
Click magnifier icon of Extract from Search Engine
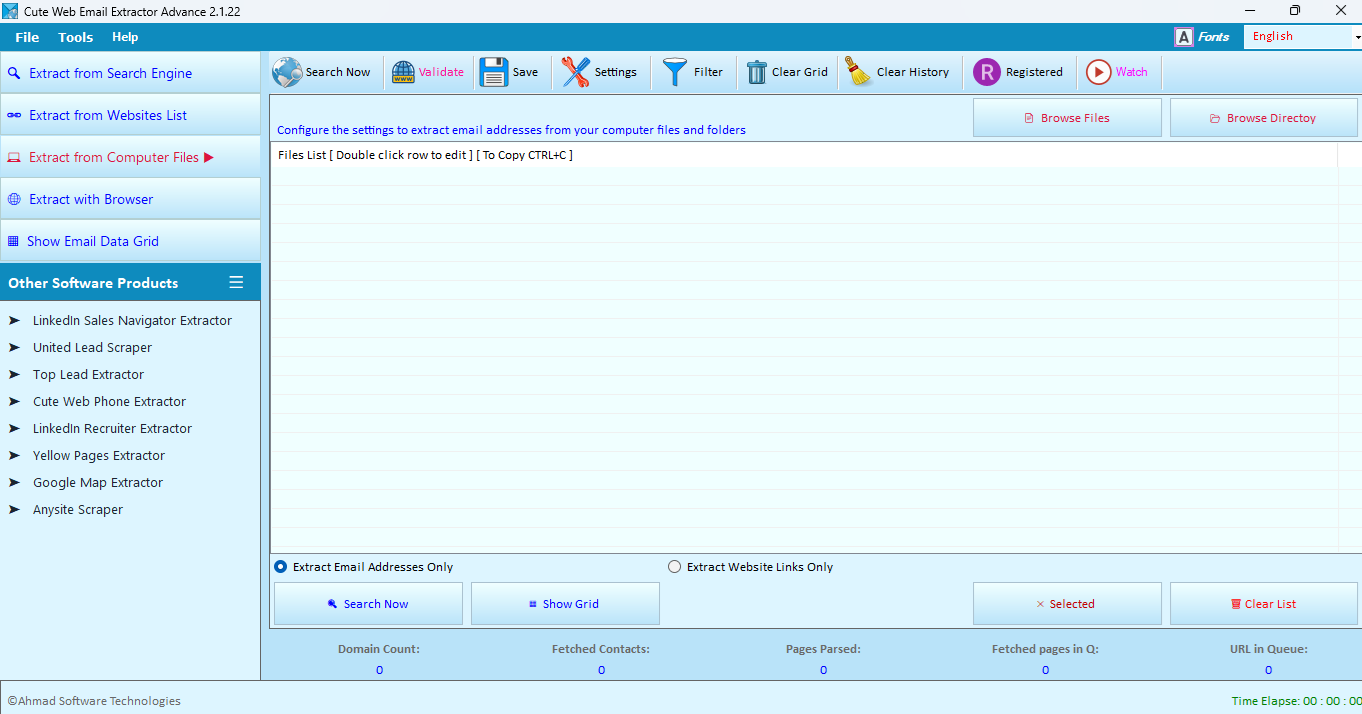pos(14,73)
